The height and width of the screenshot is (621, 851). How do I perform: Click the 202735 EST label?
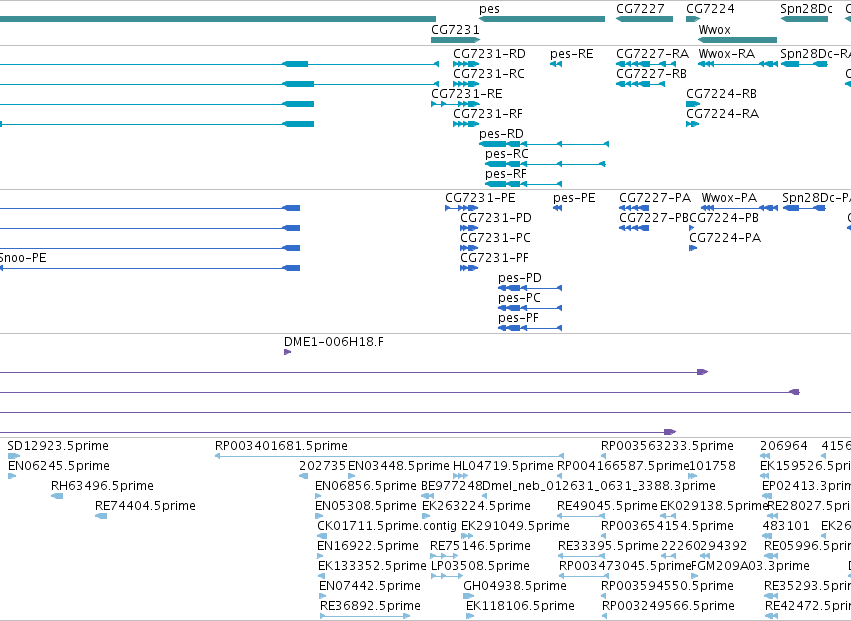[322, 466]
